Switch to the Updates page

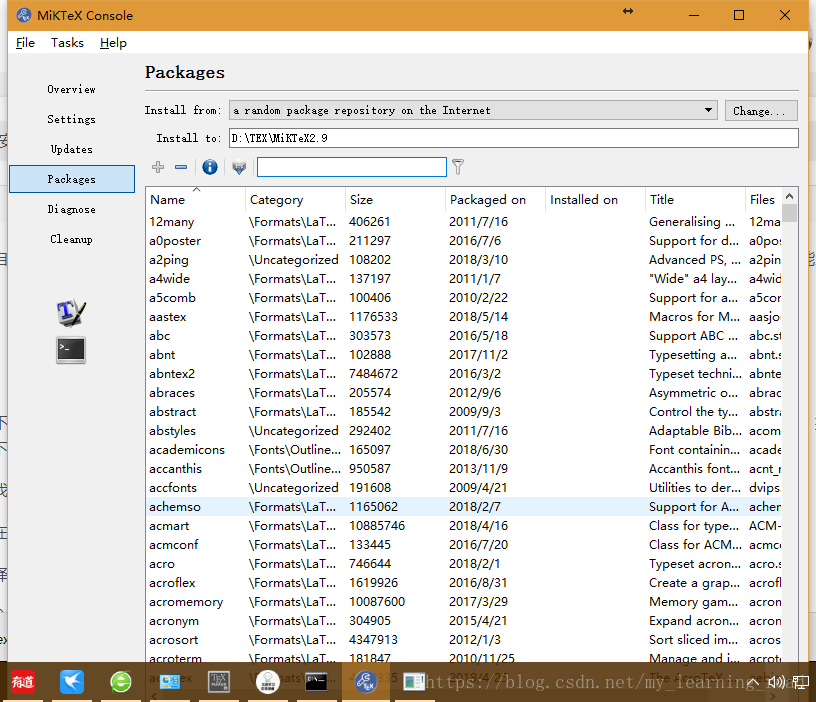coord(71,149)
